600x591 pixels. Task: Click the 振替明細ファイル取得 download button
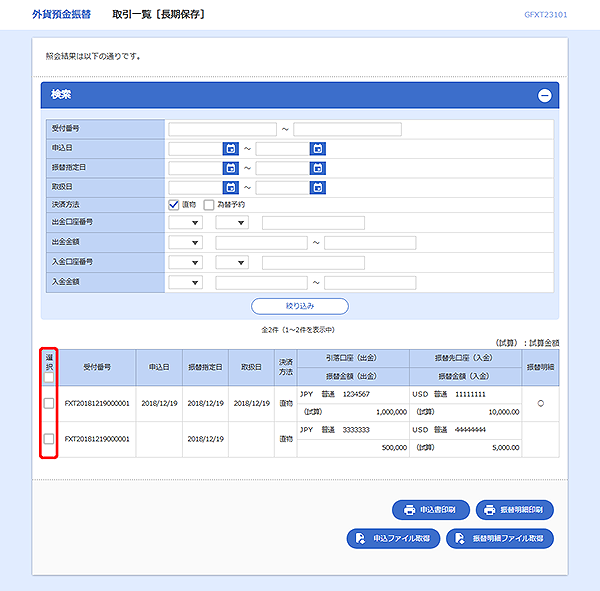point(500,539)
